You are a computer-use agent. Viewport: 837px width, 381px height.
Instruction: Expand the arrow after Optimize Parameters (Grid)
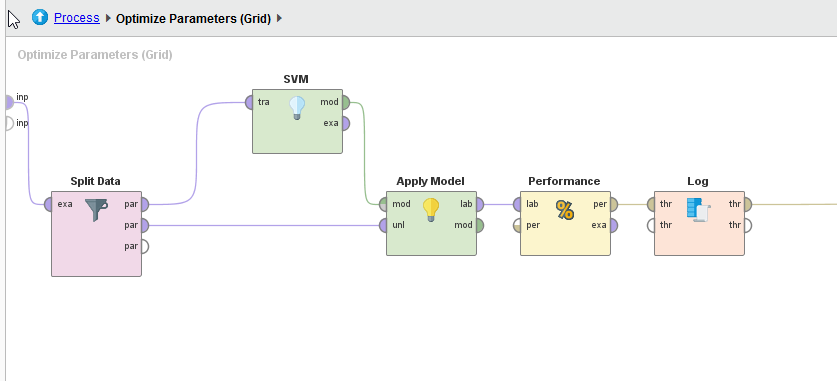279,18
